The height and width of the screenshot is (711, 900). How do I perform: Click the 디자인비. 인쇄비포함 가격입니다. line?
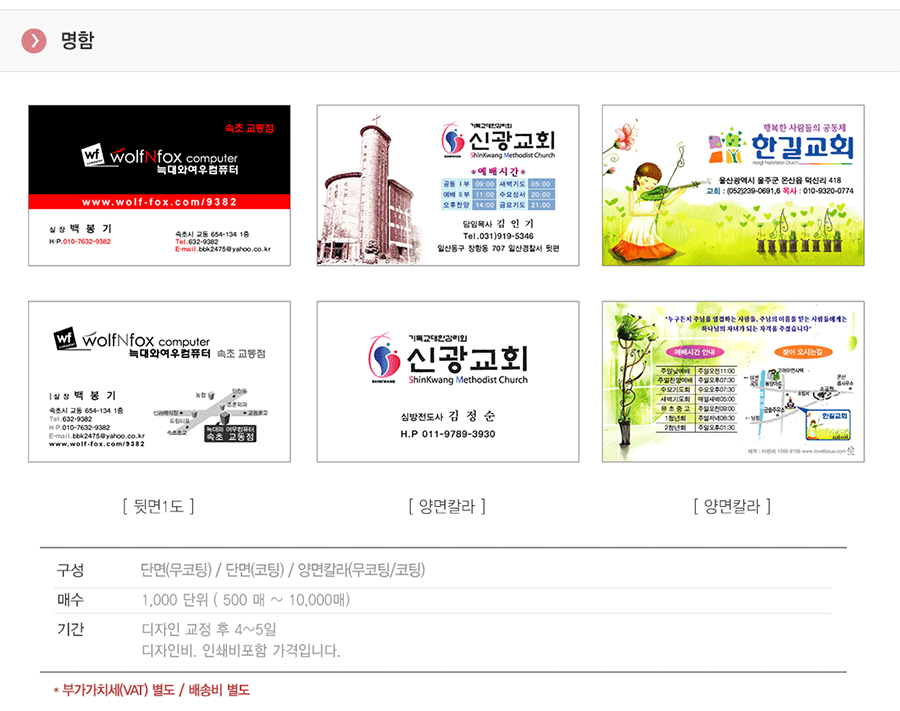241,651
